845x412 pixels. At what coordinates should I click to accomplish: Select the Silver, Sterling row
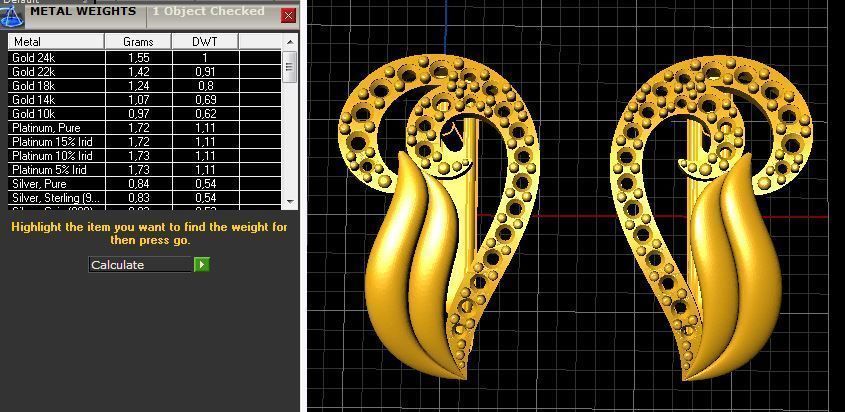point(144,198)
